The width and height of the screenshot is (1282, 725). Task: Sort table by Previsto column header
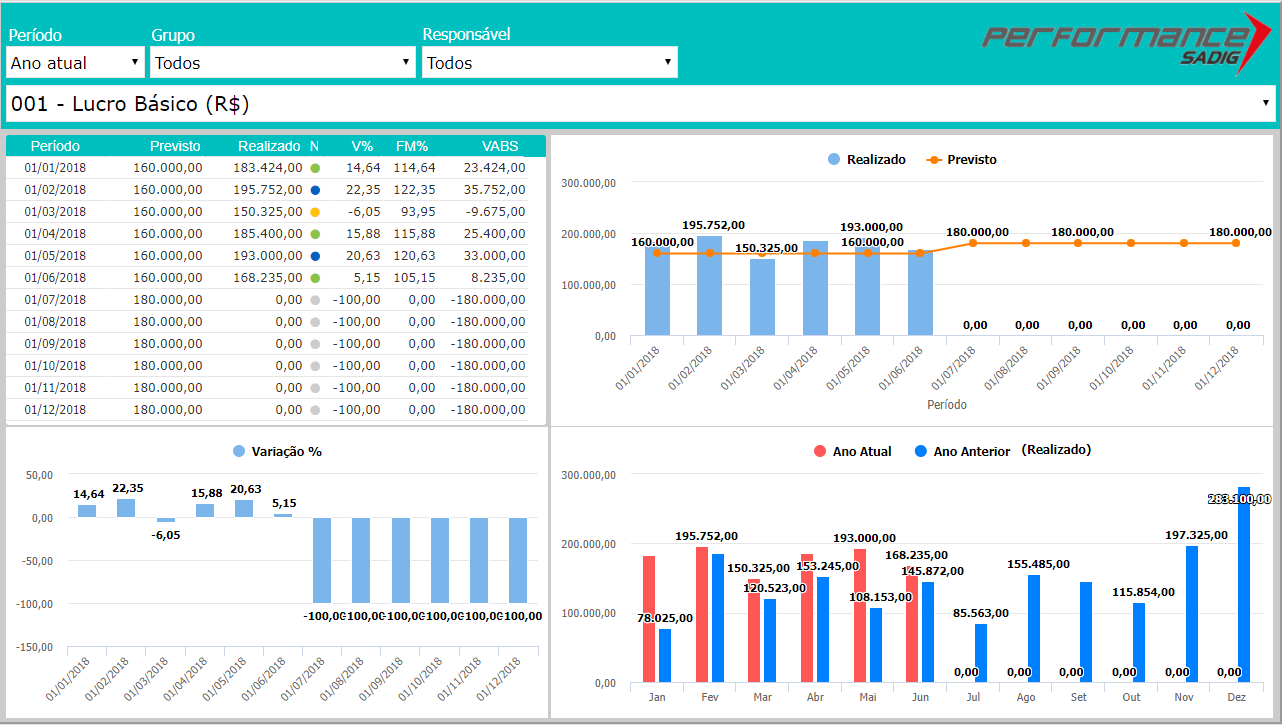tap(175, 146)
